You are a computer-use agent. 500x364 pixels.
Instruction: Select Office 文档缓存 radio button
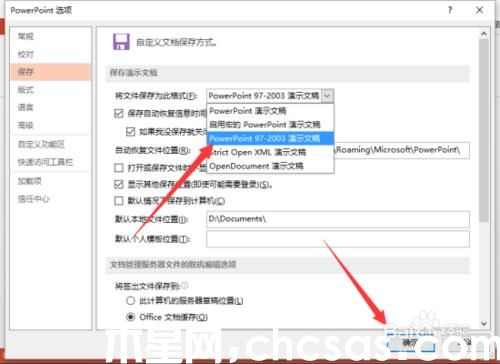click(x=131, y=317)
